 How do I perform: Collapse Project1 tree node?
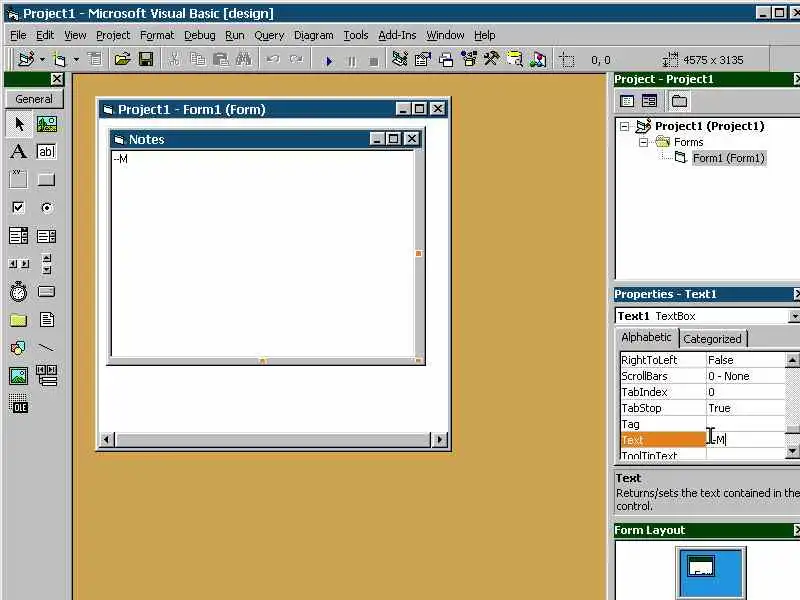click(x=624, y=126)
